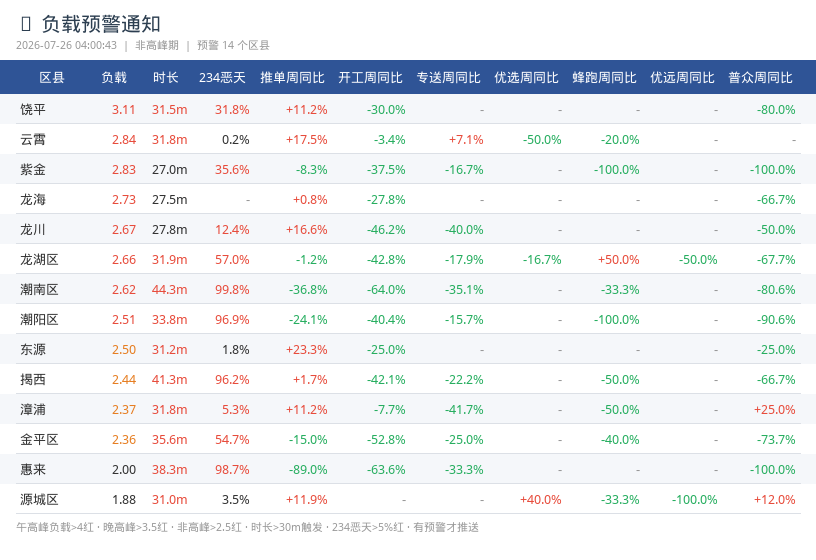Click 漳浦 普众周同比 value +25.0%

[x=775, y=410]
